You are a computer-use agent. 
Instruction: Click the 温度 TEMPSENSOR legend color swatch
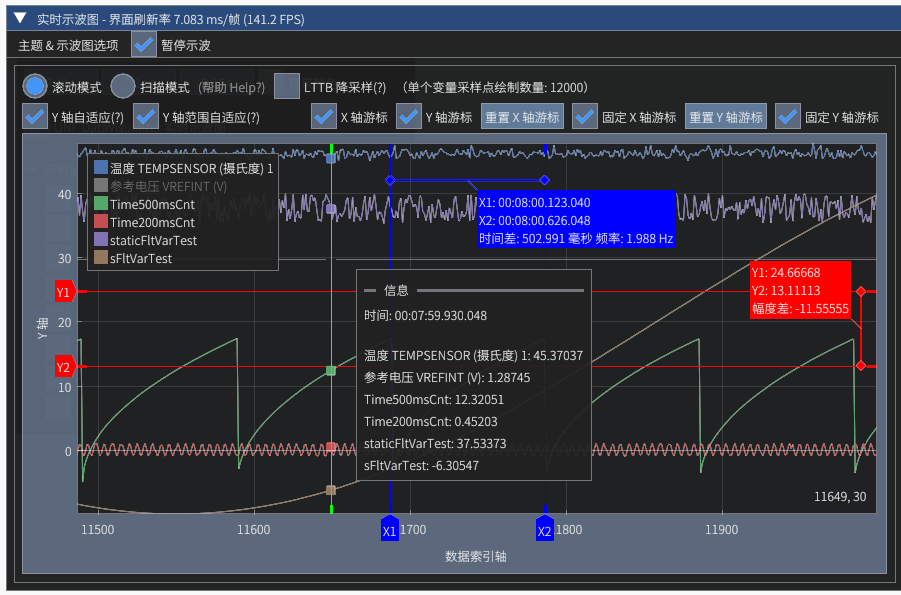[100, 169]
